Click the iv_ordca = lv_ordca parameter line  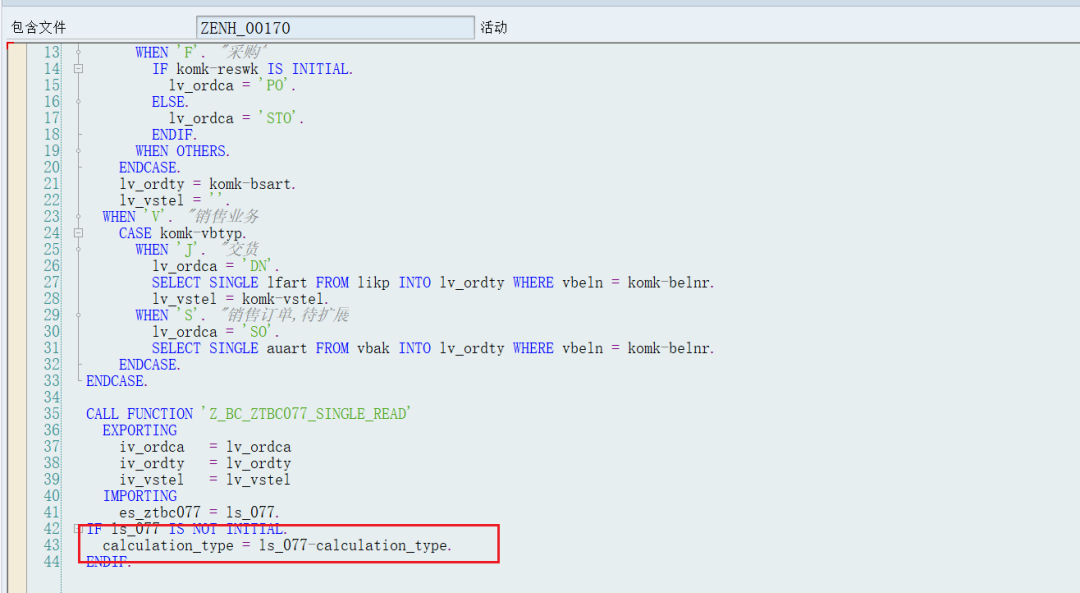[x=205, y=447]
